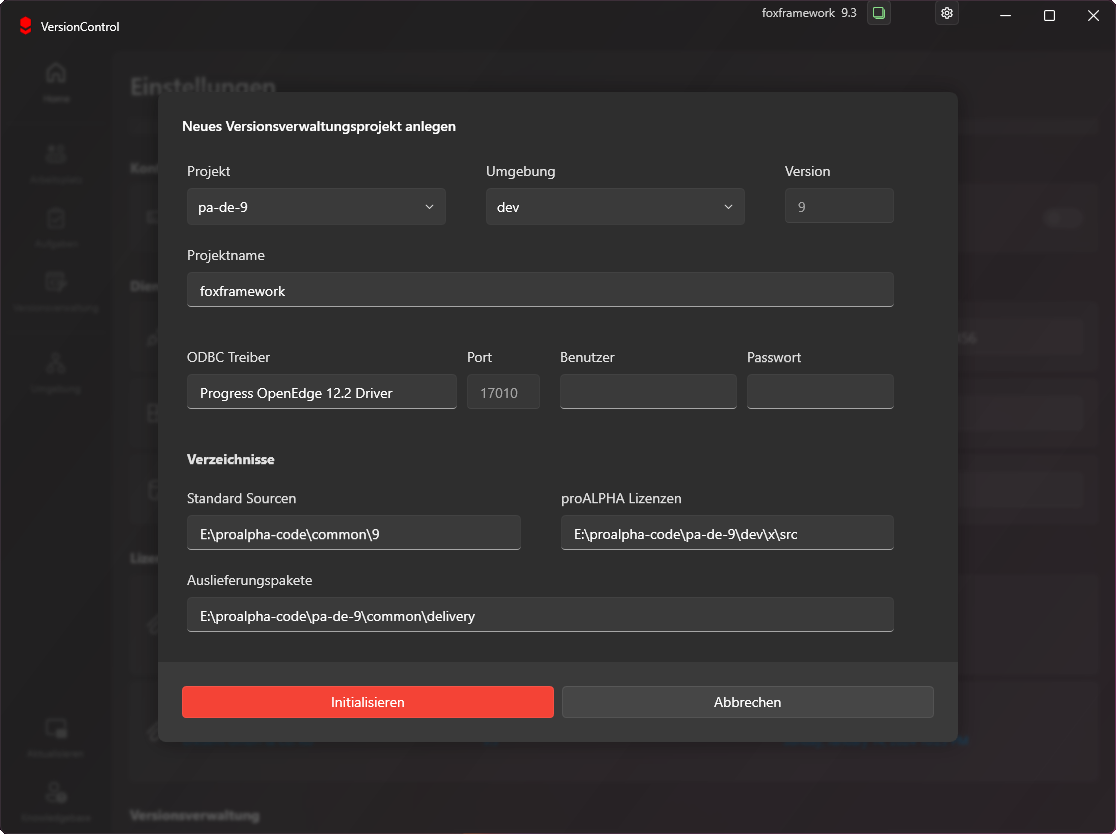Focus the Auslieferungspakete directory field
The image size is (1116, 834).
pos(540,614)
